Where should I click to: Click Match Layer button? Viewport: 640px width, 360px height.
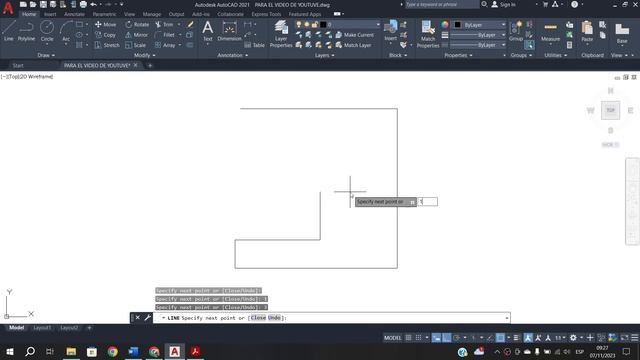[353, 45]
